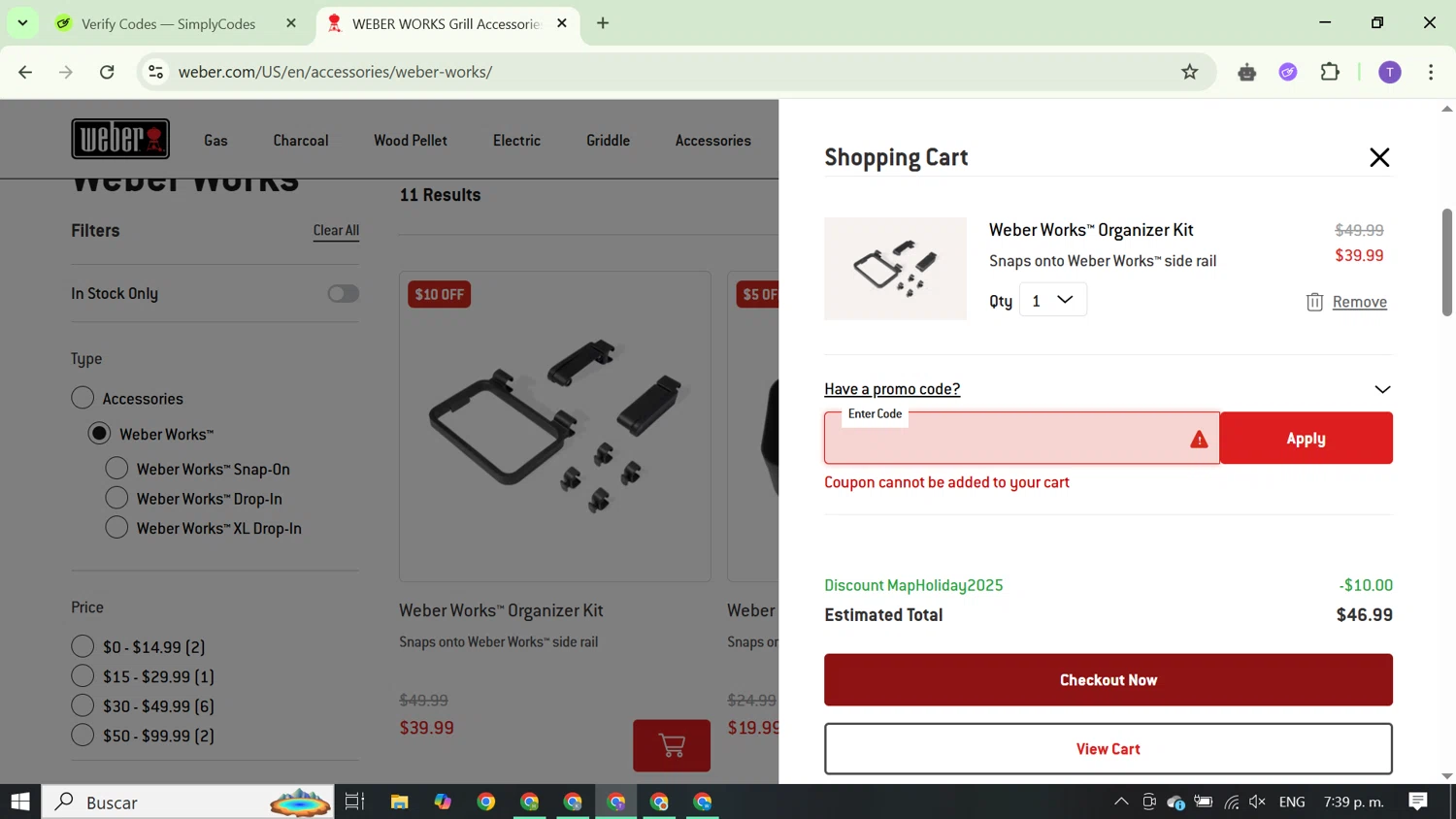Image resolution: width=1456 pixels, height=819 pixels.
Task: Open the Chrome extensions puzzle icon
Action: pyautogui.click(x=1330, y=72)
